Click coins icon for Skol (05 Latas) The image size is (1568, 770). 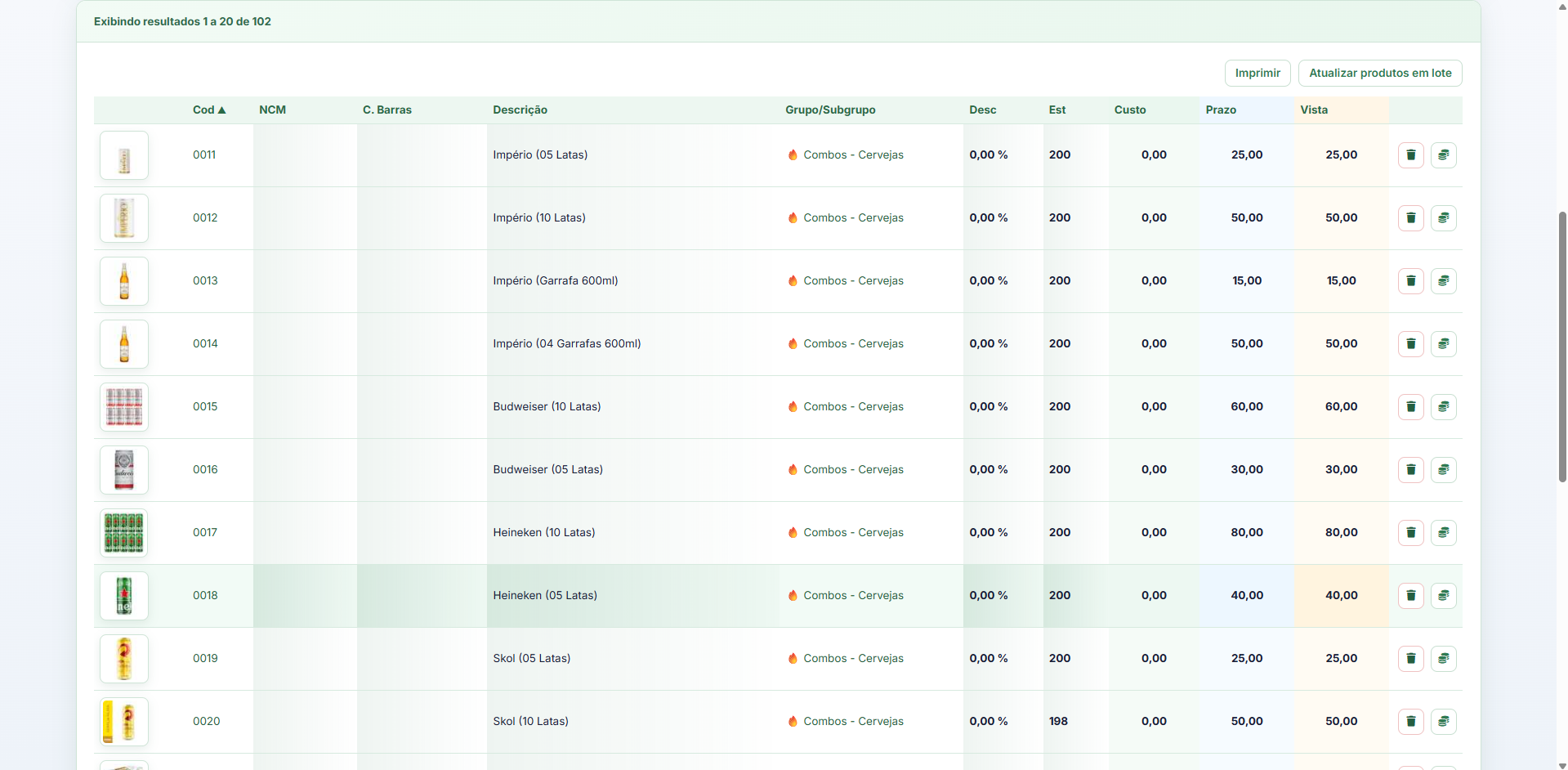(x=1444, y=659)
